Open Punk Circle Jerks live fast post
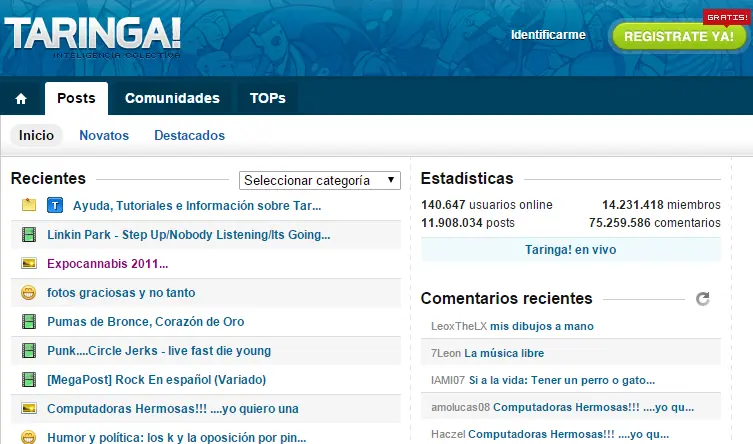The image size is (753, 444). pos(159,351)
